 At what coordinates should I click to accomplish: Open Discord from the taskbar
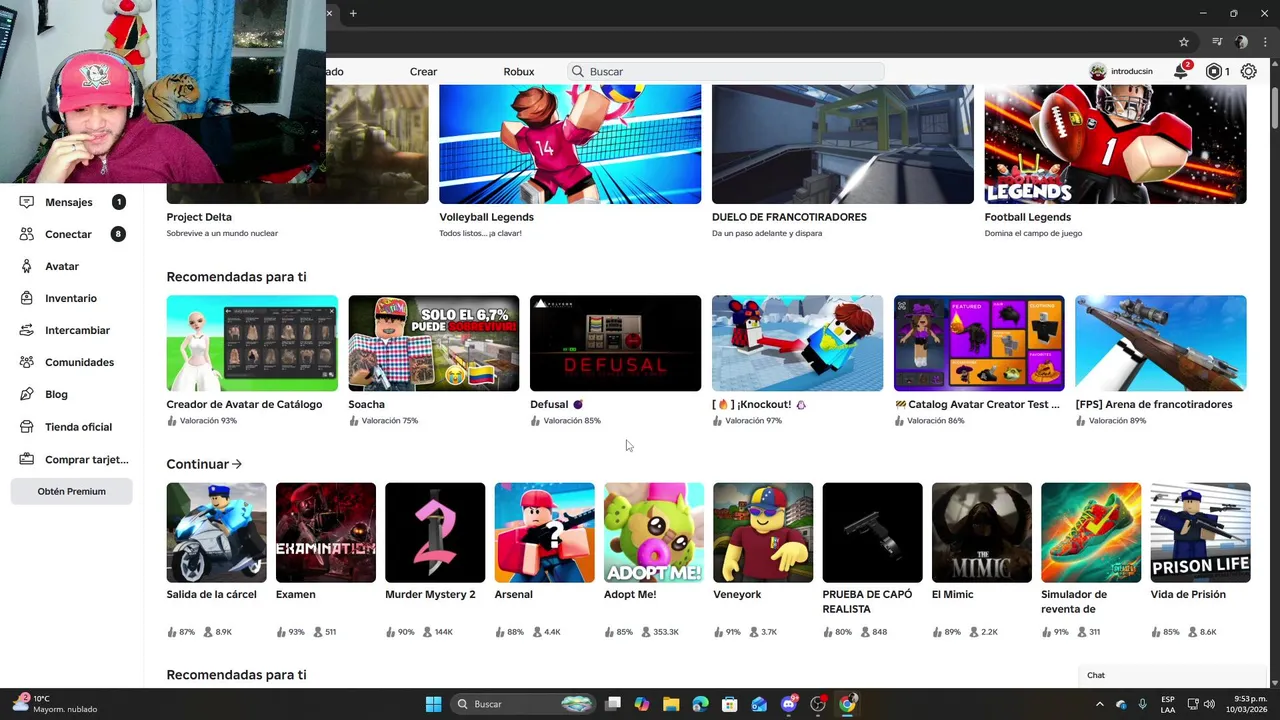(x=789, y=704)
